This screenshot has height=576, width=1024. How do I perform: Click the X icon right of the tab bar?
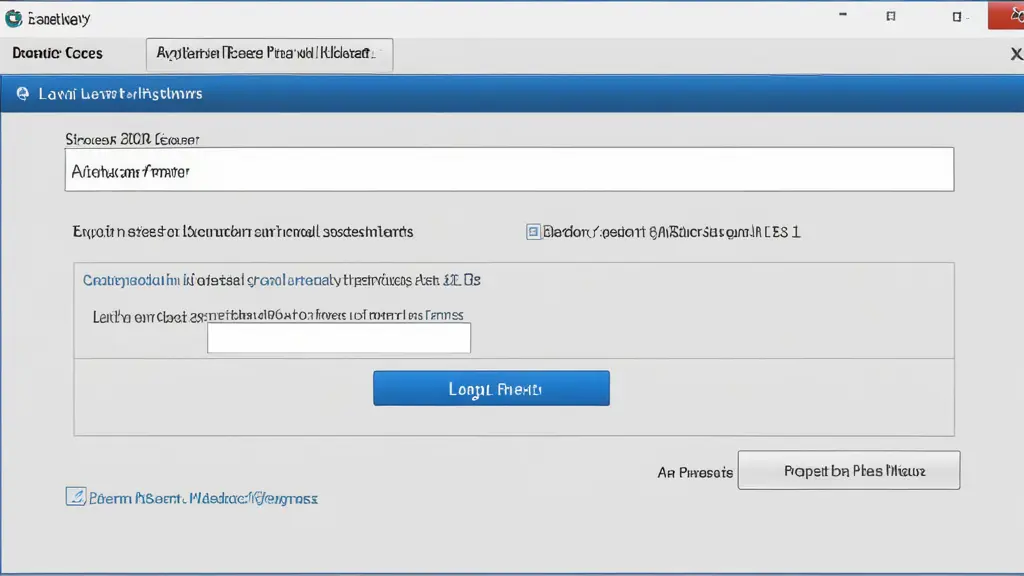coord(1016,56)
